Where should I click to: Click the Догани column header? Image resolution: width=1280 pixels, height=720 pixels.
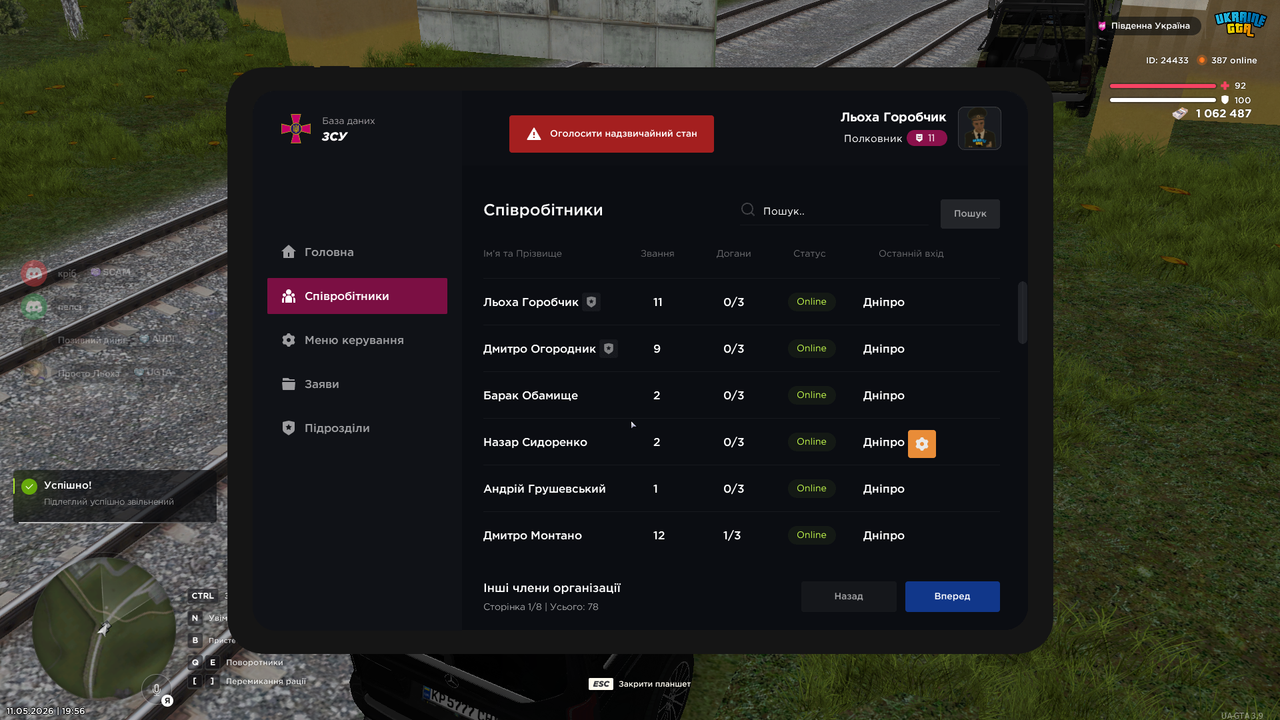[733, 254]
